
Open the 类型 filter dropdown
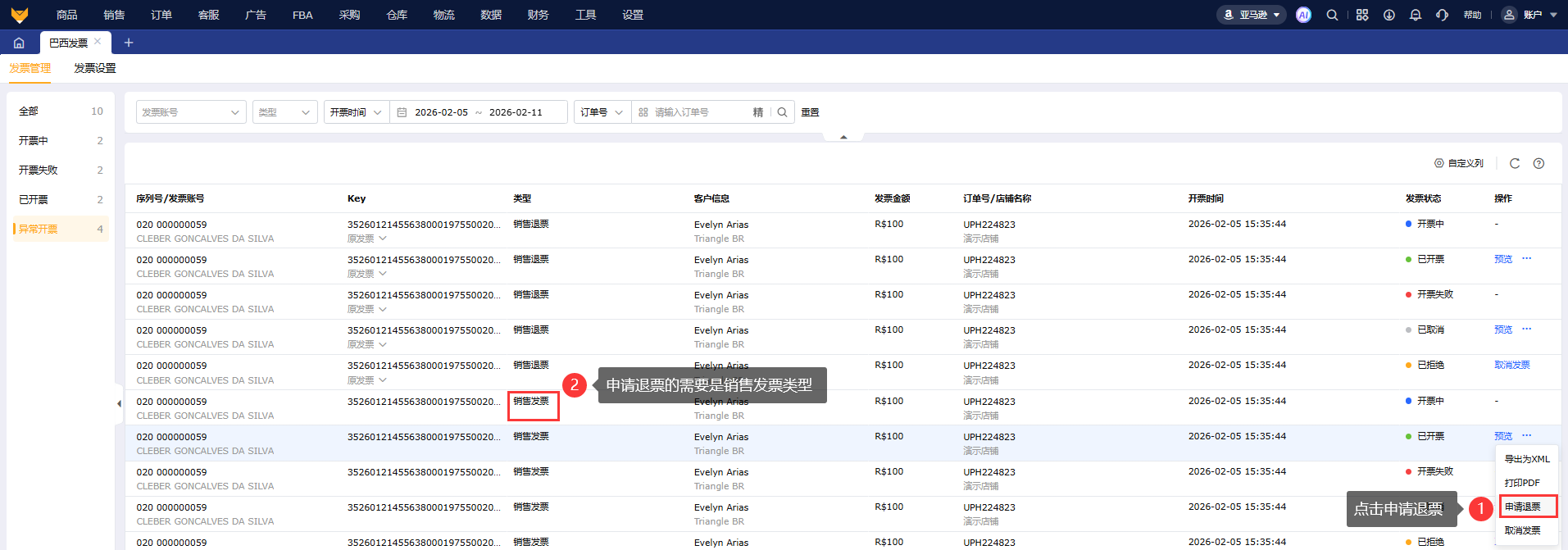pyautogui.click(x=284, y=112)
